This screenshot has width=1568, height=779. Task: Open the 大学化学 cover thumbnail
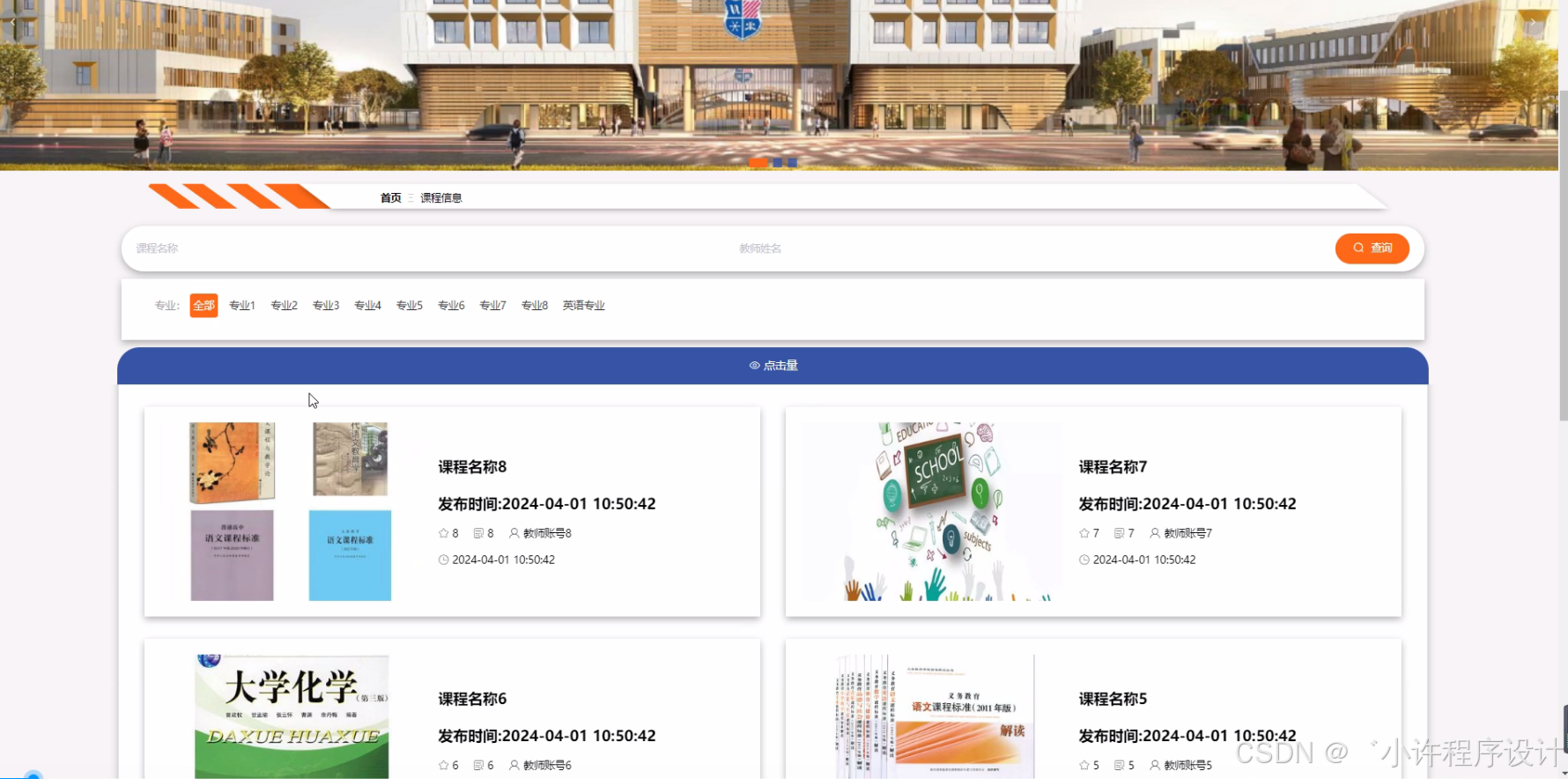(x=292, y=716)
